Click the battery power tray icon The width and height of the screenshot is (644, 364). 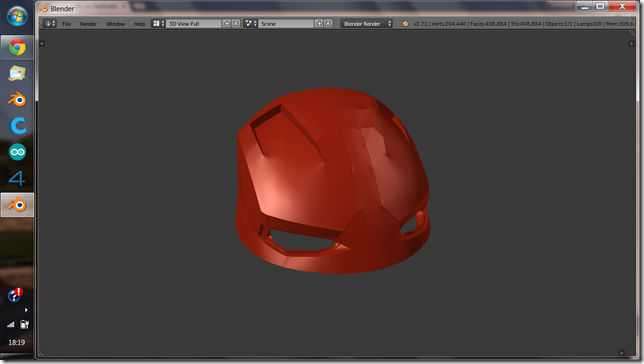pyautogui.click(x=24, y=325)
